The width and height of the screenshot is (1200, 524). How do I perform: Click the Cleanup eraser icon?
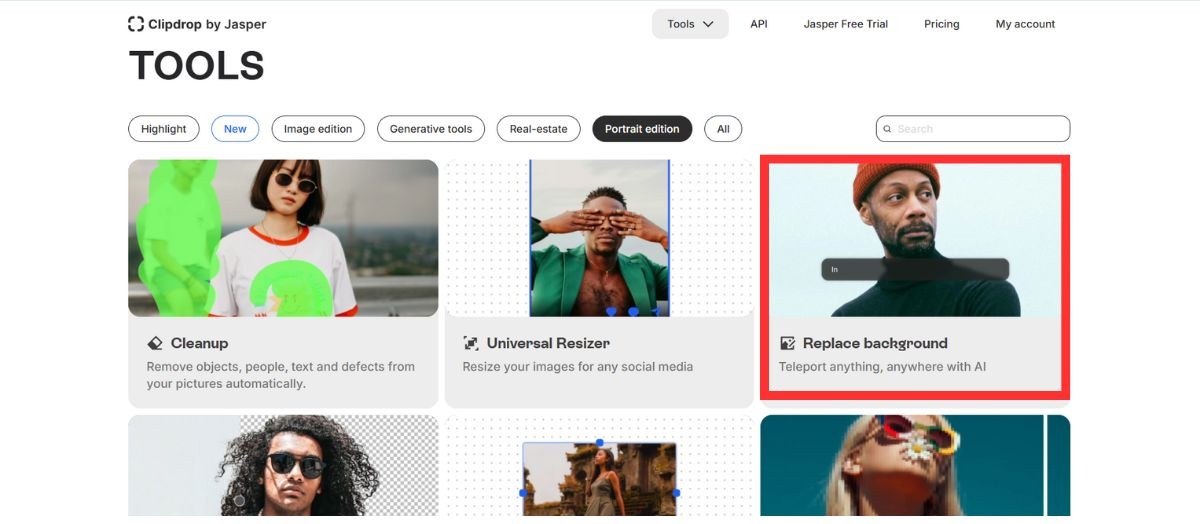155,343
